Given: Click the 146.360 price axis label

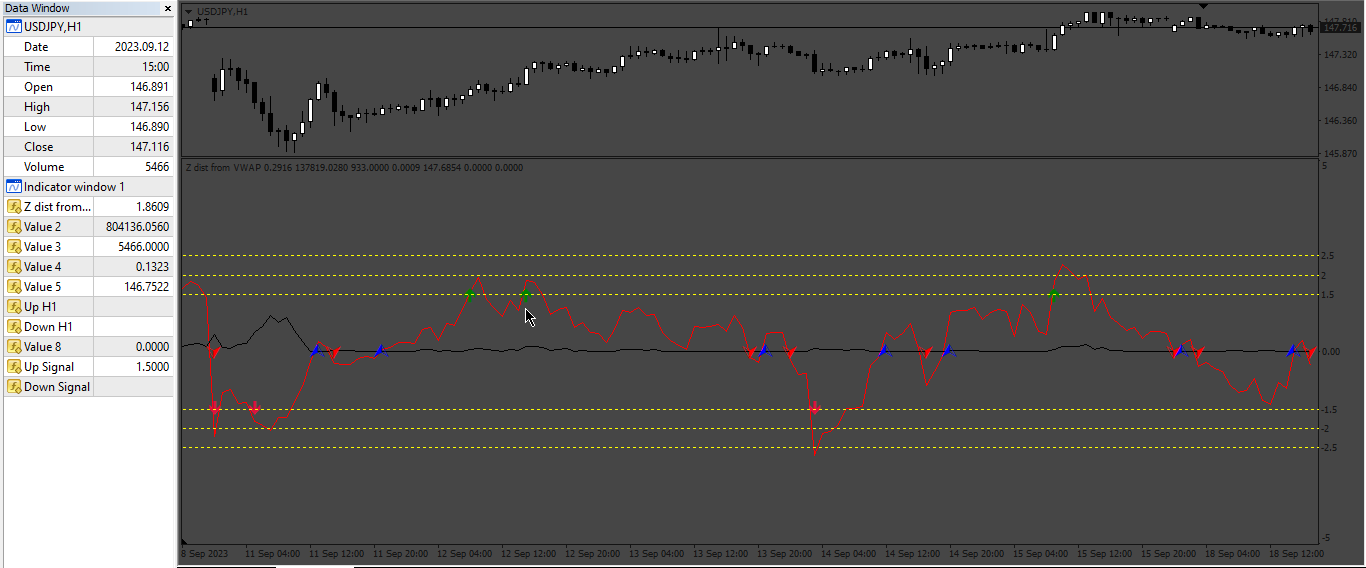Looking at the screenshot, I should coord(1340,121).
